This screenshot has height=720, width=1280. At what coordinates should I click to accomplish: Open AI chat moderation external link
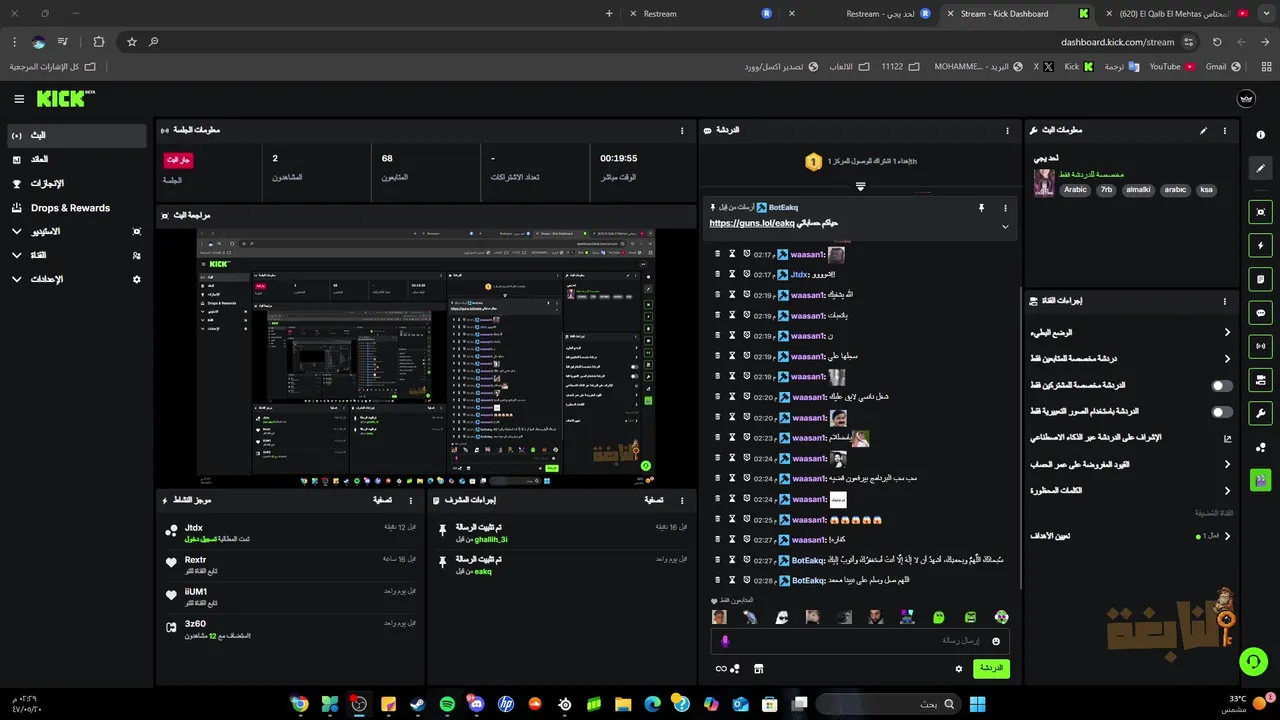click(1228, 438)
